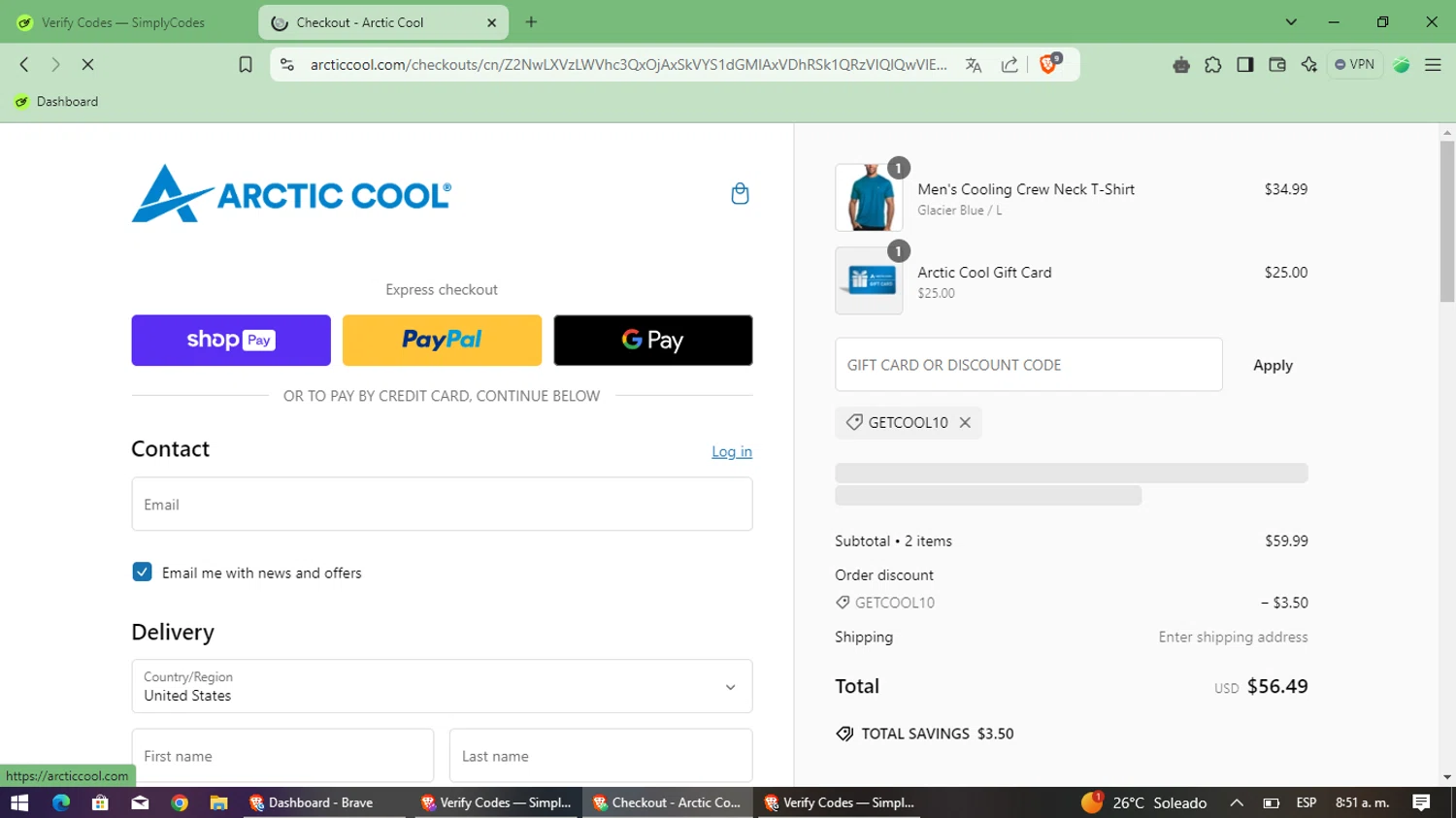Screen dimensions: 1456x818
Task: Click the Log in link
Action: 732,451
